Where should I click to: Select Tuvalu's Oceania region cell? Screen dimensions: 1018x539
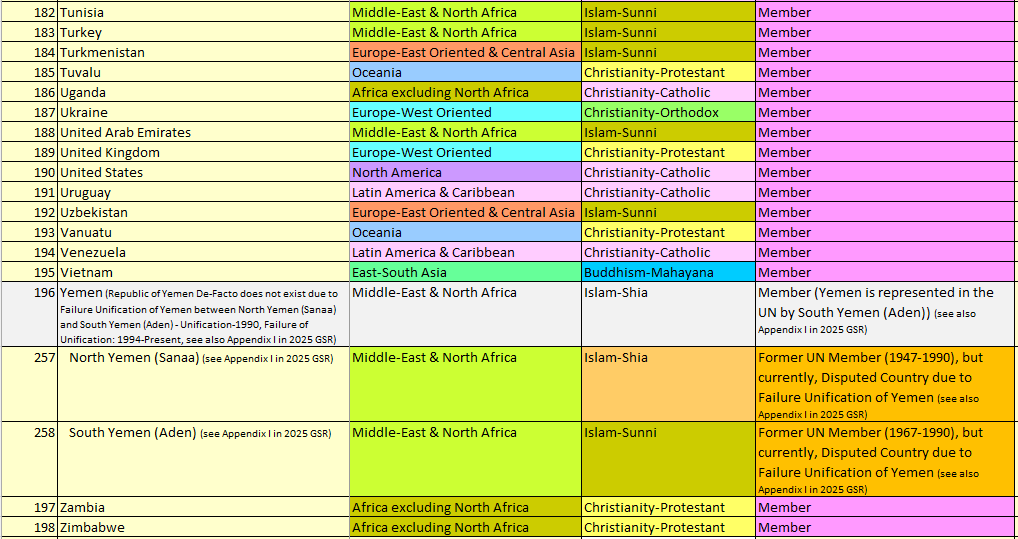coord(466,72)
